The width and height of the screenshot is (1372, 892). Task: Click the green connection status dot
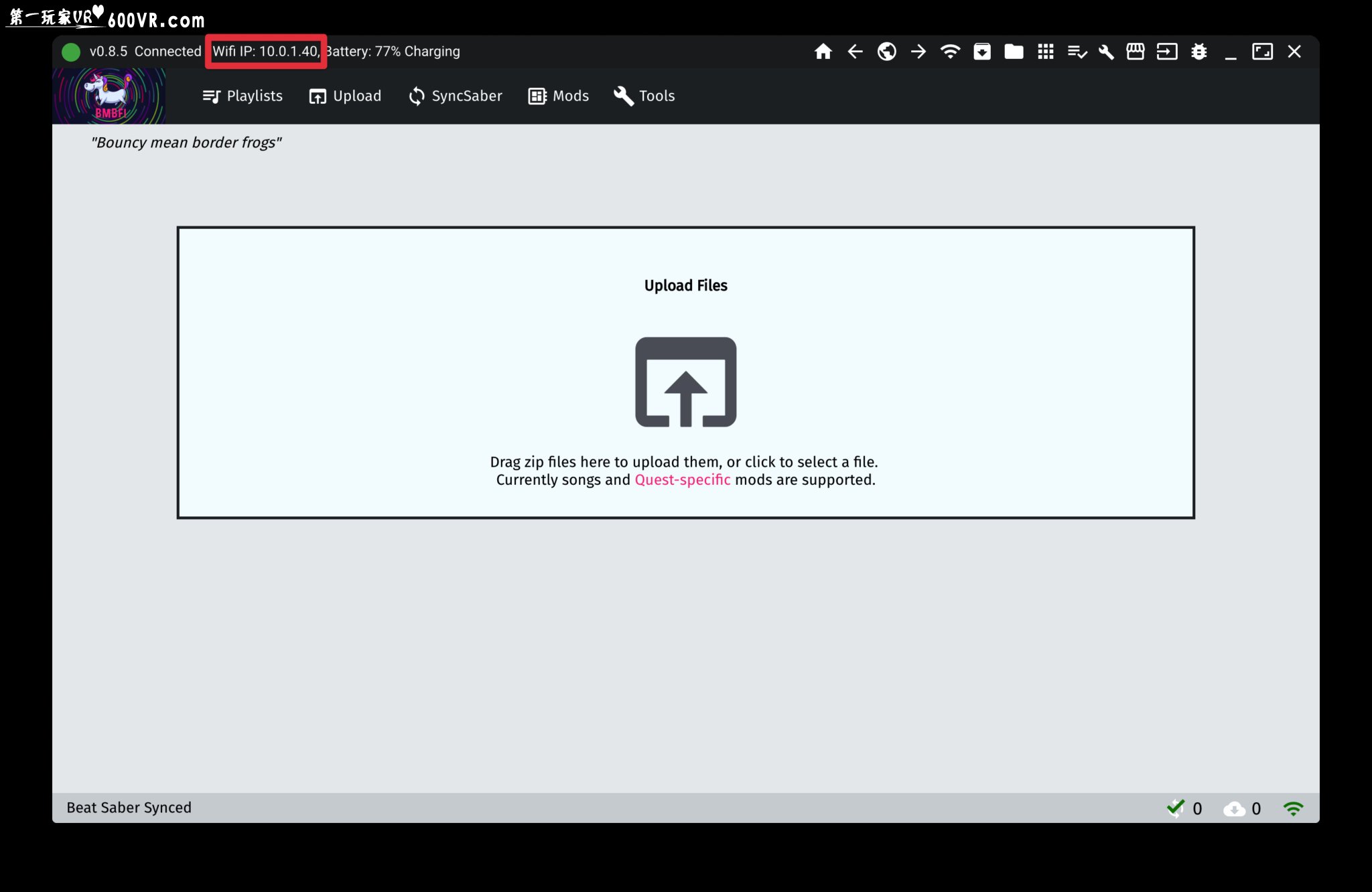[x=71, y=52]
